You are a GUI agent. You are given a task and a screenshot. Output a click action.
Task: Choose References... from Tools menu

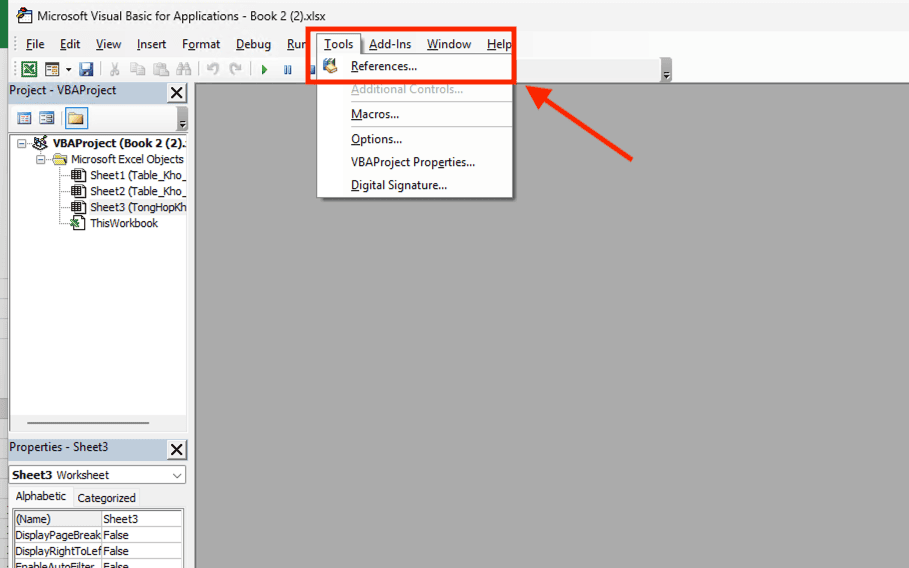pyautogui.click(x=415, y=66)
